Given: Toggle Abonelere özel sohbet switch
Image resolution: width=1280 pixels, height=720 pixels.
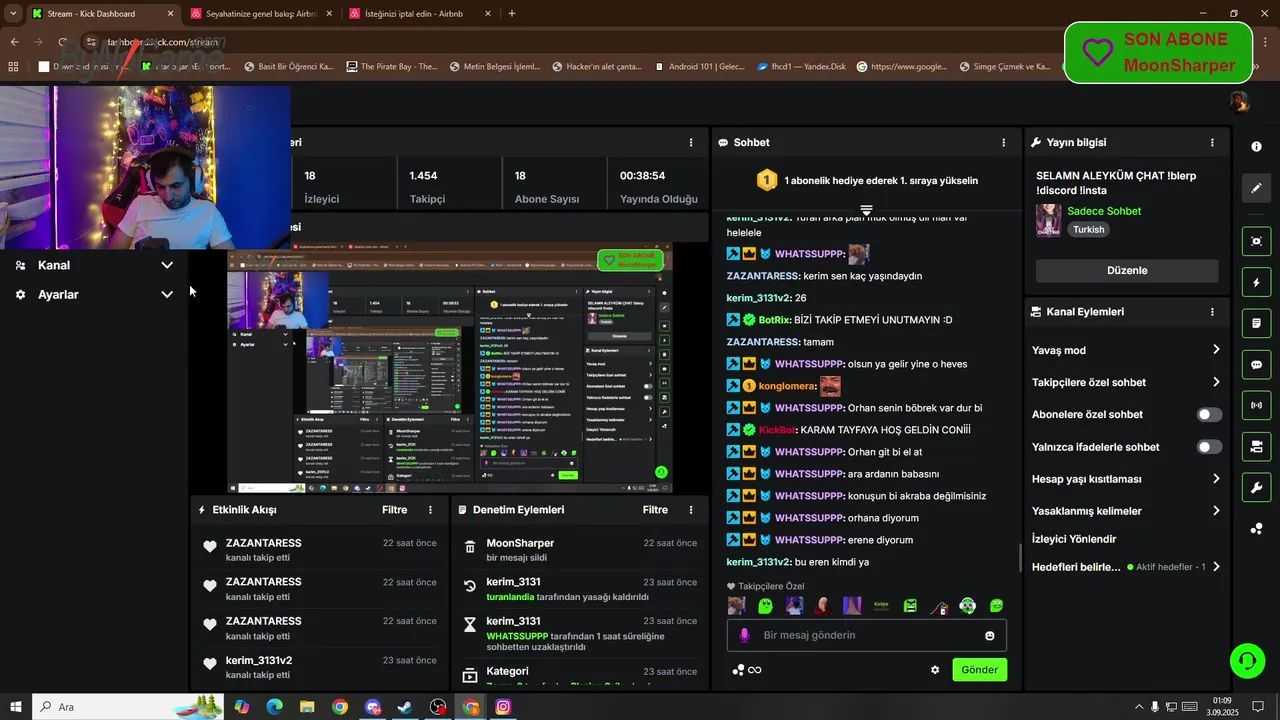Looking at the screenshot, I should coord(1209,415).
